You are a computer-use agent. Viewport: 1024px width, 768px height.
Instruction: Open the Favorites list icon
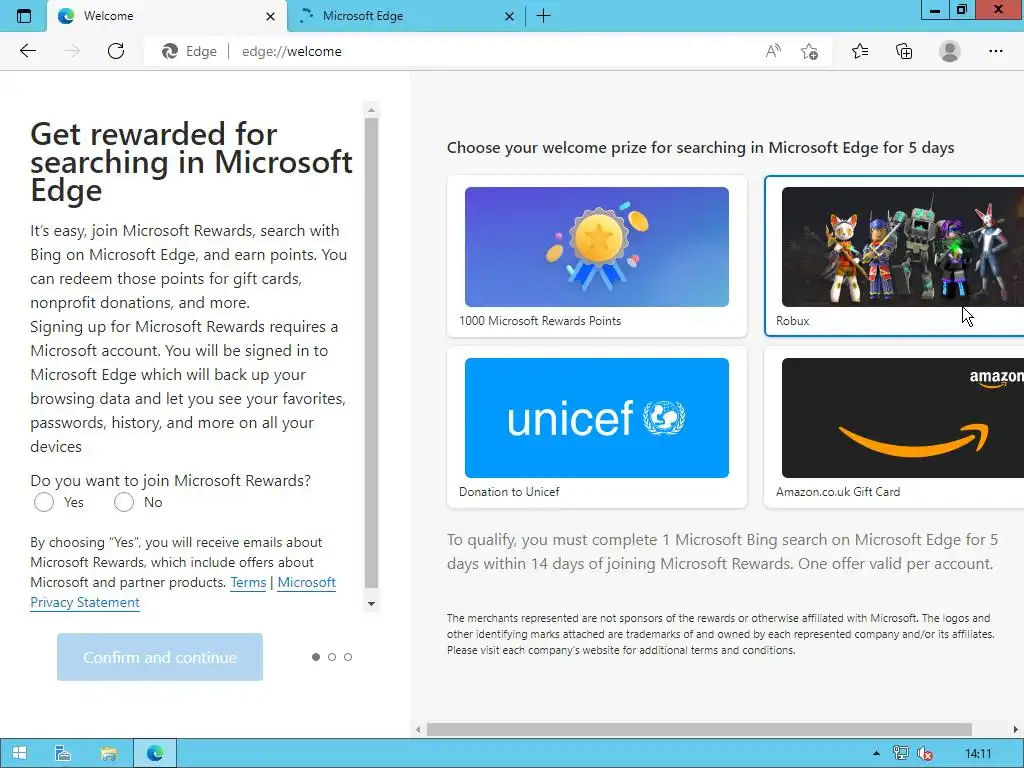(860, 51)
